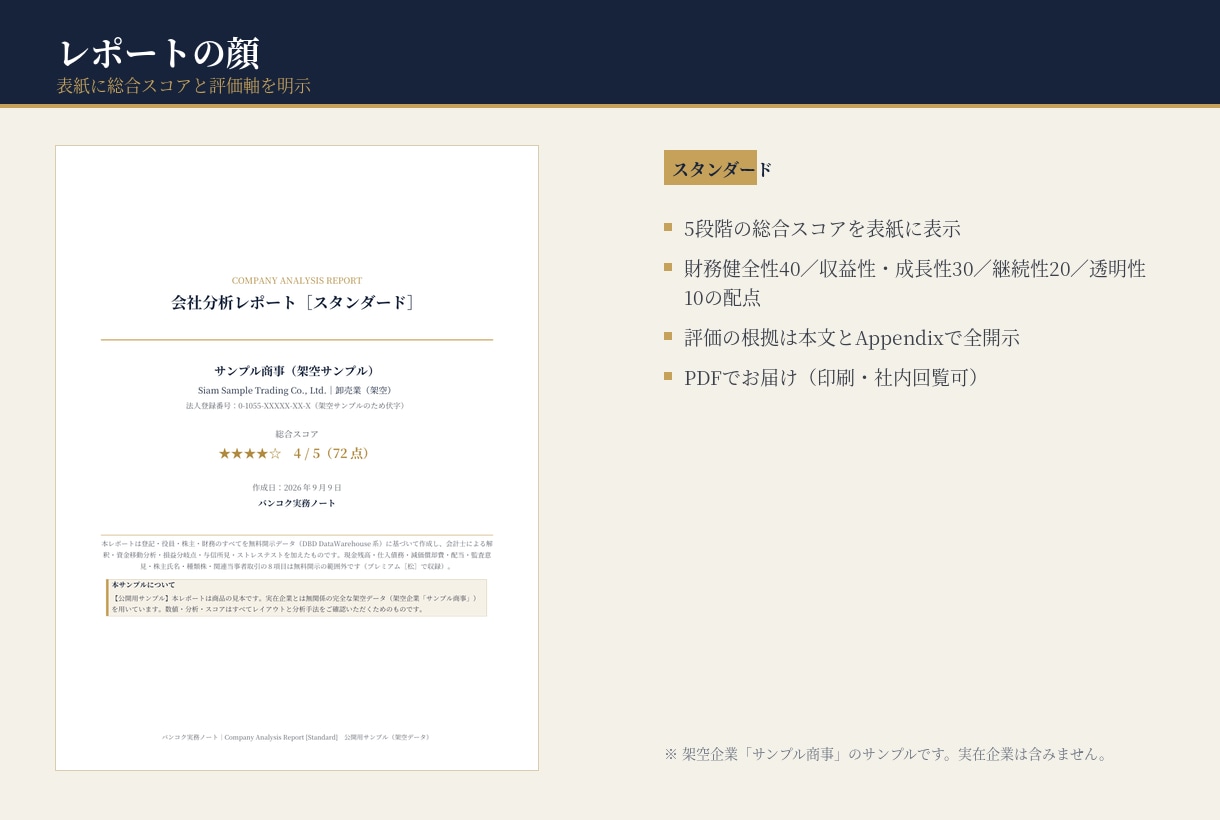Image resolution: width=1220 pixels, height=820 pixels.
Task: Click the heading "レポートの顔"
Action: click(x=158, y=53)
